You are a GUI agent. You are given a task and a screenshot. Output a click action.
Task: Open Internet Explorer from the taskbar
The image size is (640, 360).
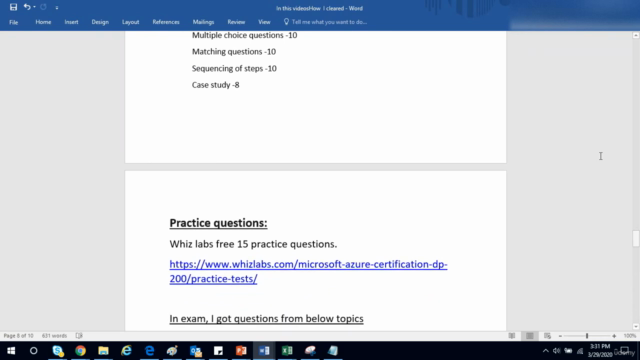tap(127, 351)
